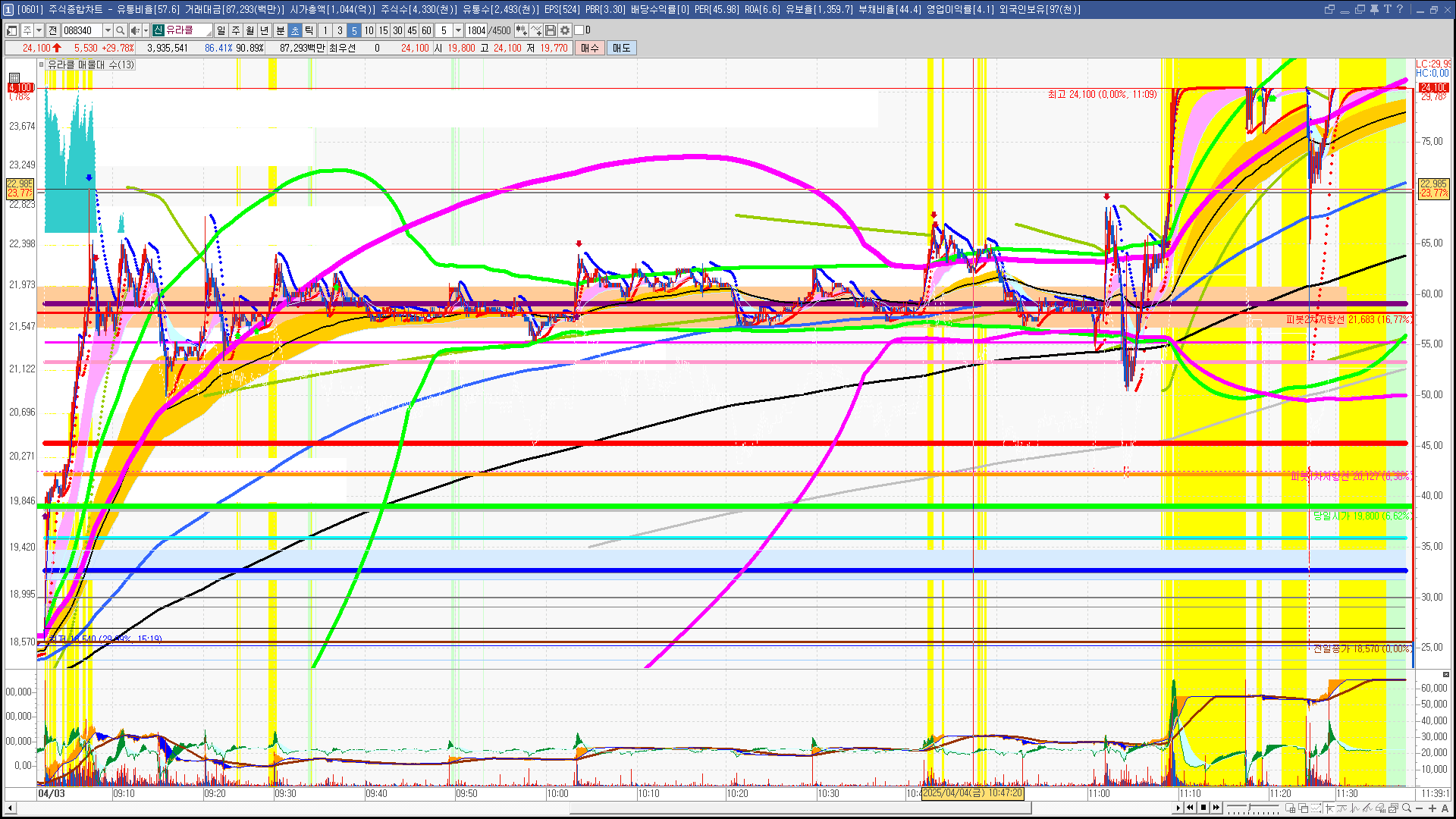The image size is (1456, 819).
Task: Click the stock code search magnifier icon
Action: 120,30
